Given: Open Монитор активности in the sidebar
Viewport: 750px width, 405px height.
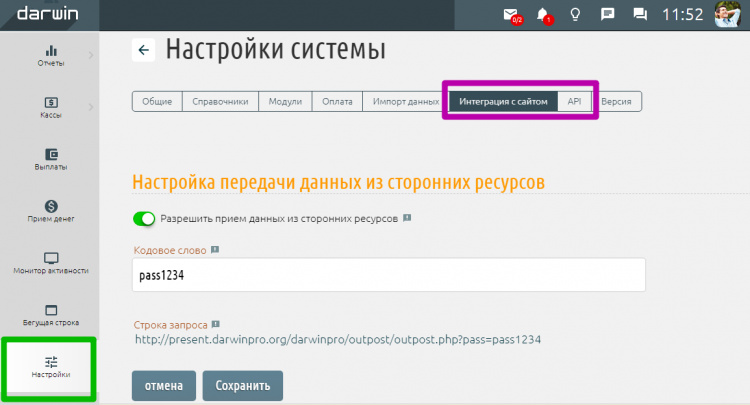Looking at the screenshot, I should (x=50, y=262).
